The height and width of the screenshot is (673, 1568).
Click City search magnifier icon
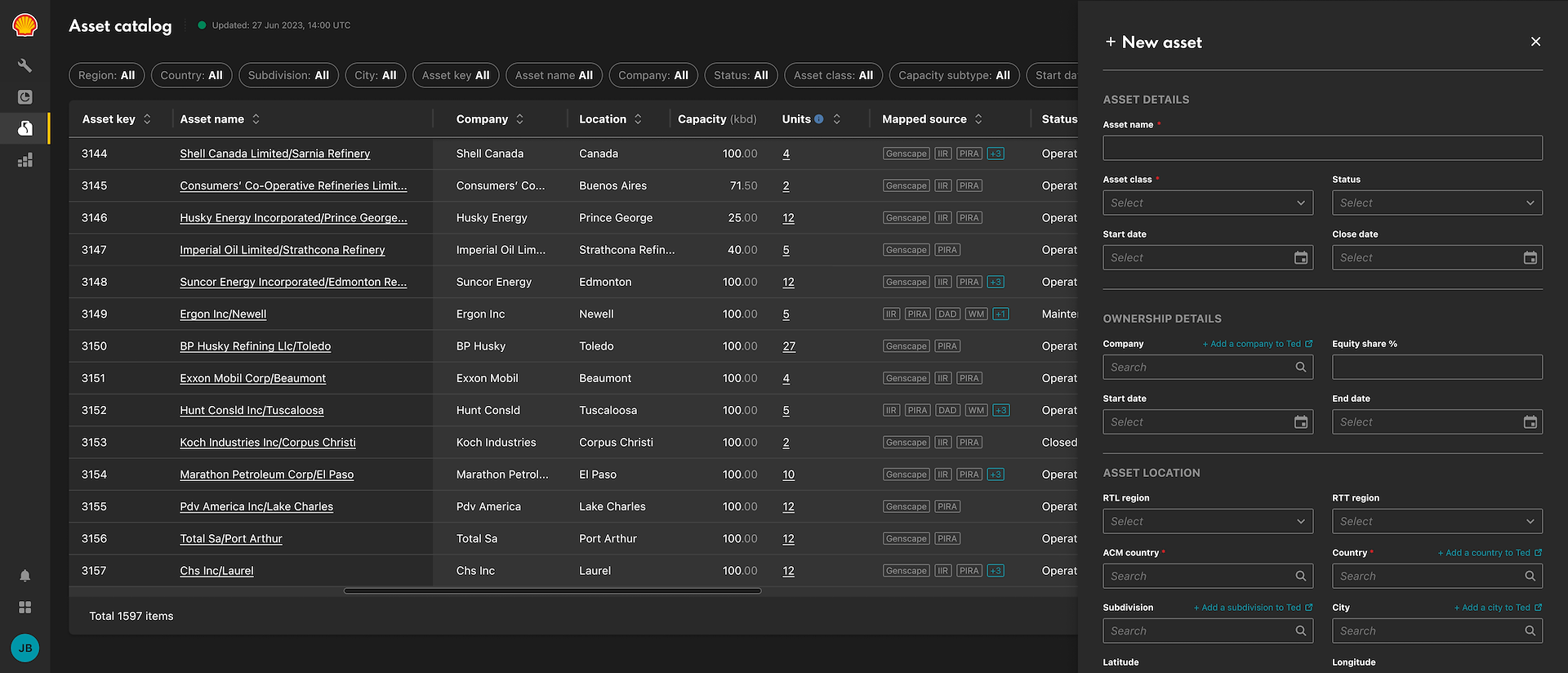[1530, 631]
